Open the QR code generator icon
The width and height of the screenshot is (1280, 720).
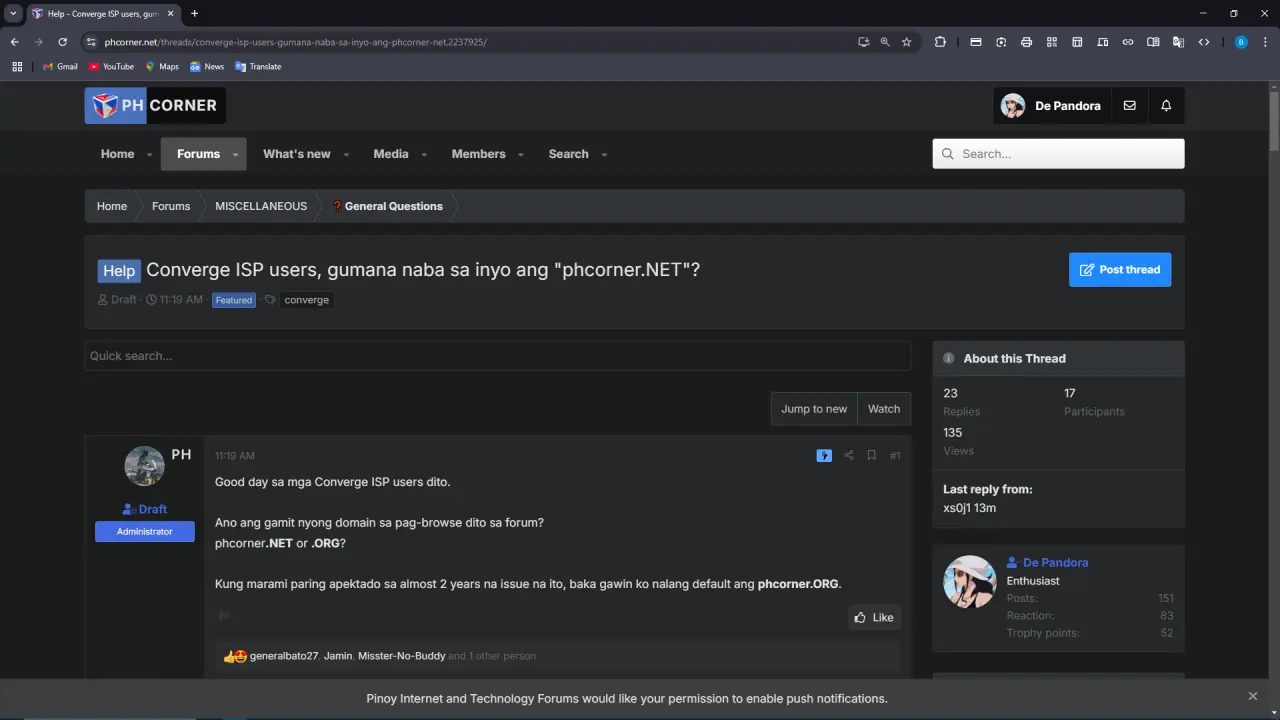tap(1052, 42)
